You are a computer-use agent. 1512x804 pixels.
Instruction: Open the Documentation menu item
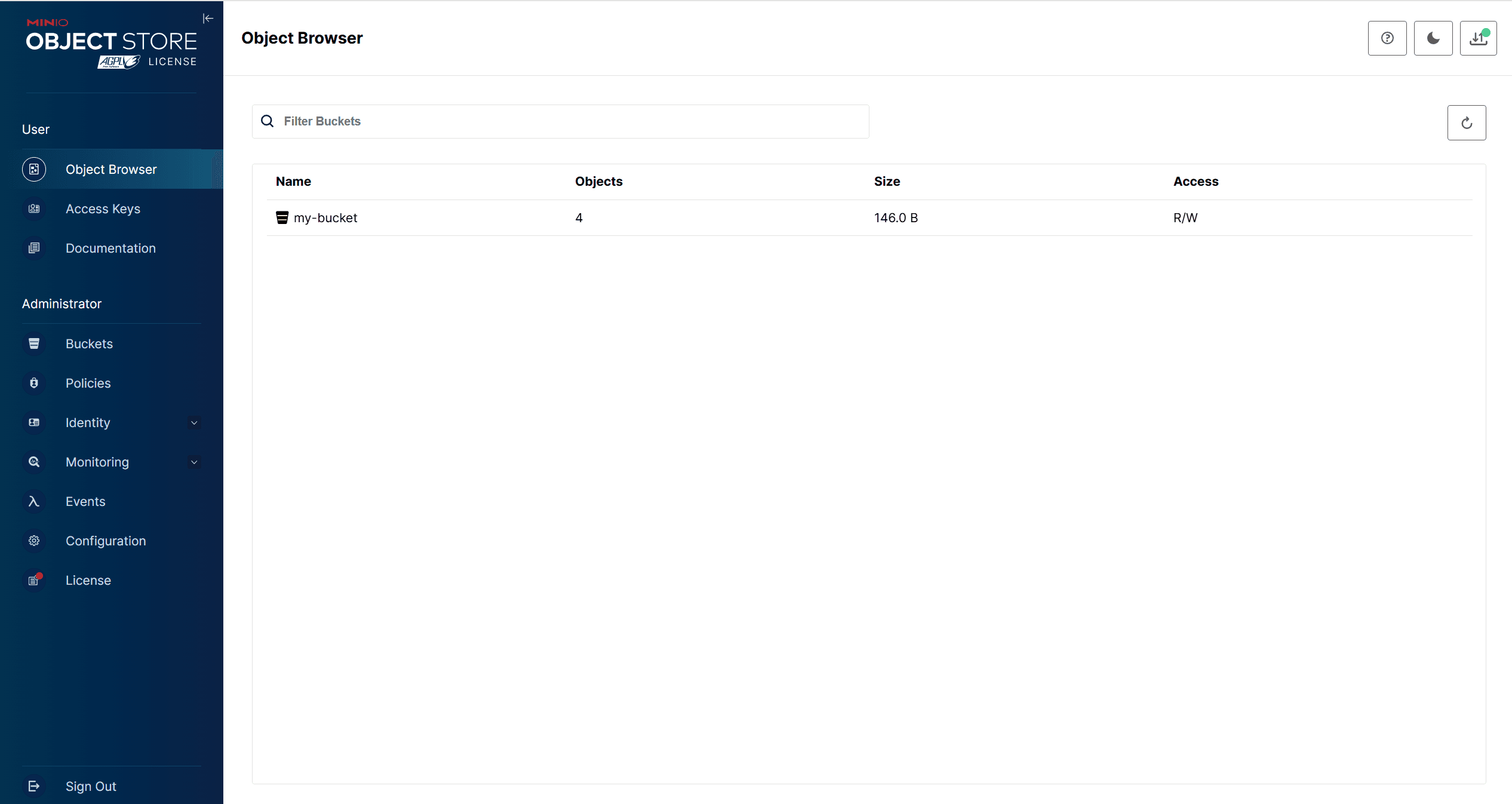pyautogui.click(x=110, y=248)
